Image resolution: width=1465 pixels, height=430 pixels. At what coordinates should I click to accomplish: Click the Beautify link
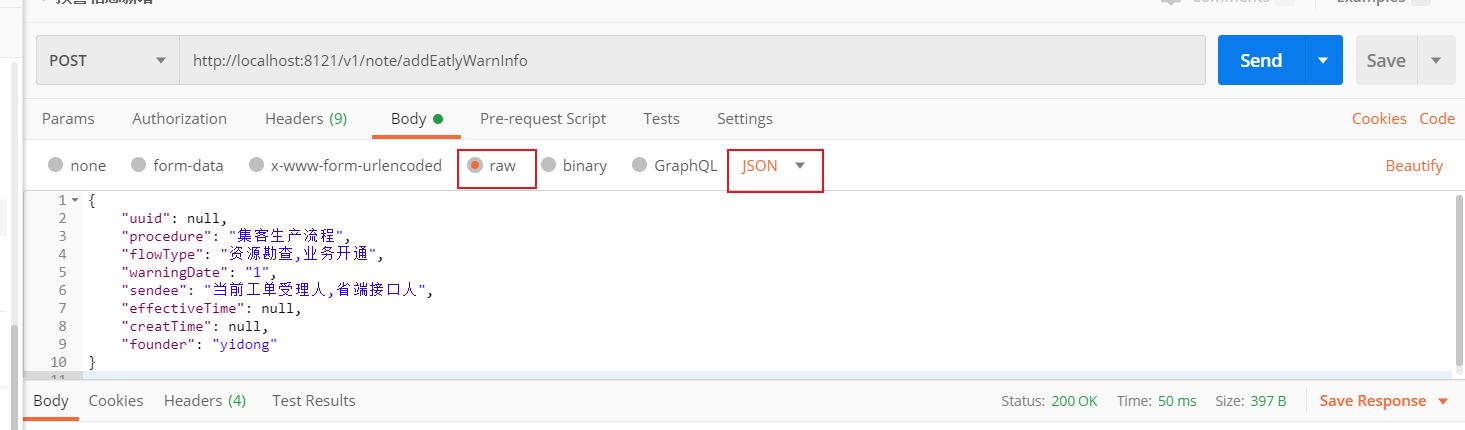tap(1414, 166)
